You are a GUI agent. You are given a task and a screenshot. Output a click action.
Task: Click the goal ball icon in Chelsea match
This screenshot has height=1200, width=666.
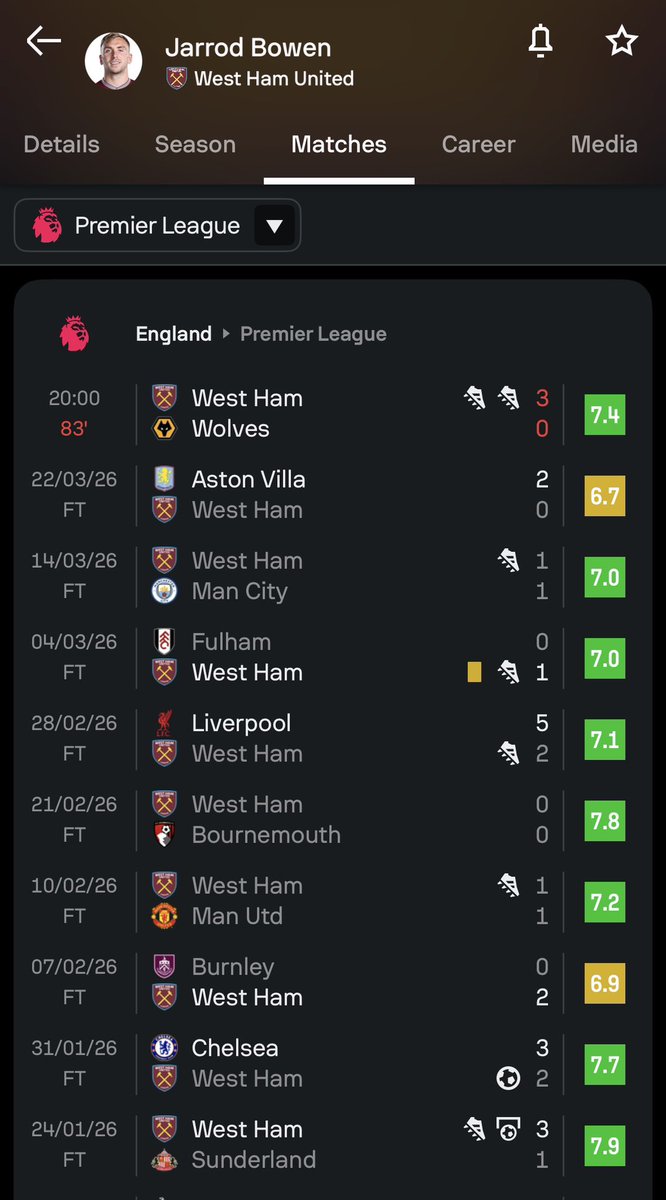pos(508,1078)
